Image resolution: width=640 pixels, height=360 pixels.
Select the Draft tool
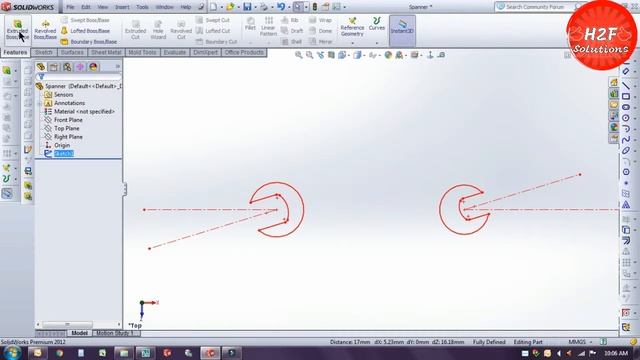(292, 31)
